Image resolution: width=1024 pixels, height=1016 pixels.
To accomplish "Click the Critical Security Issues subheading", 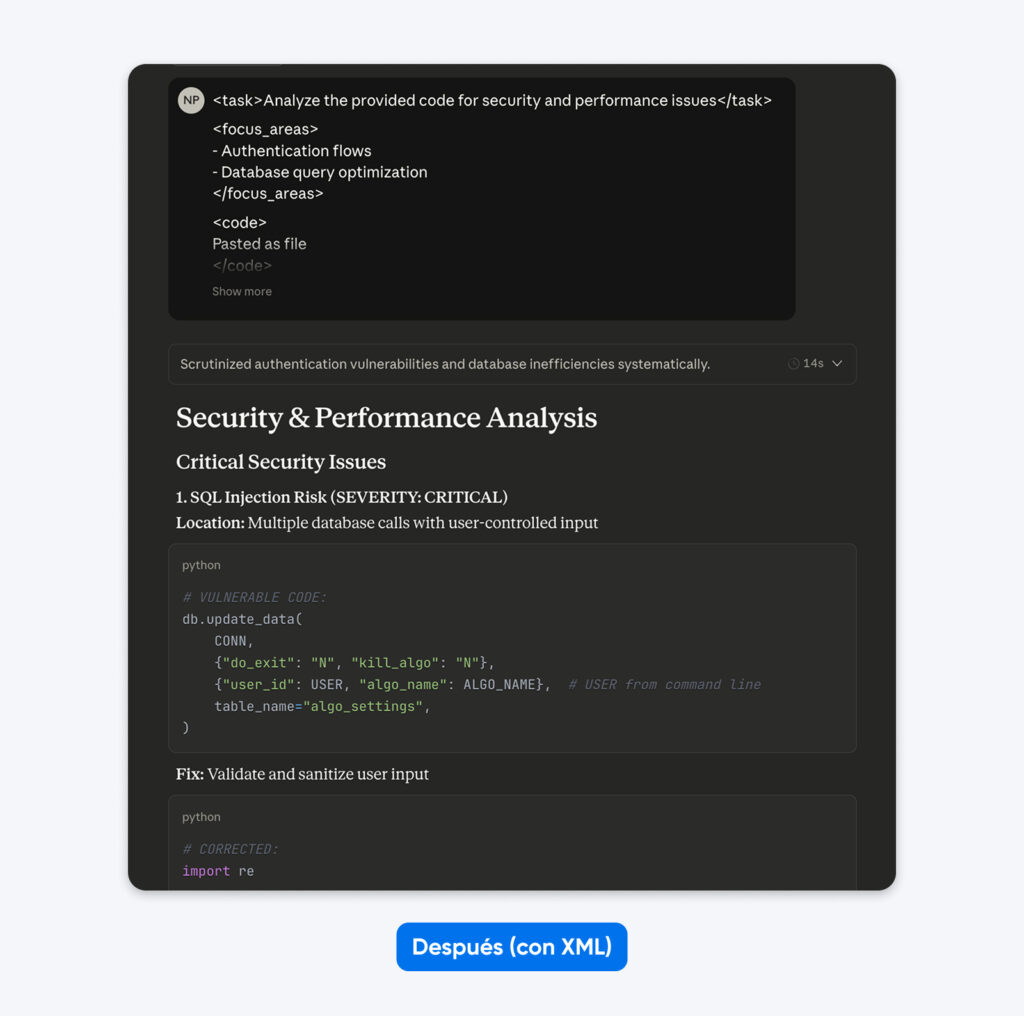I will 281,462.
